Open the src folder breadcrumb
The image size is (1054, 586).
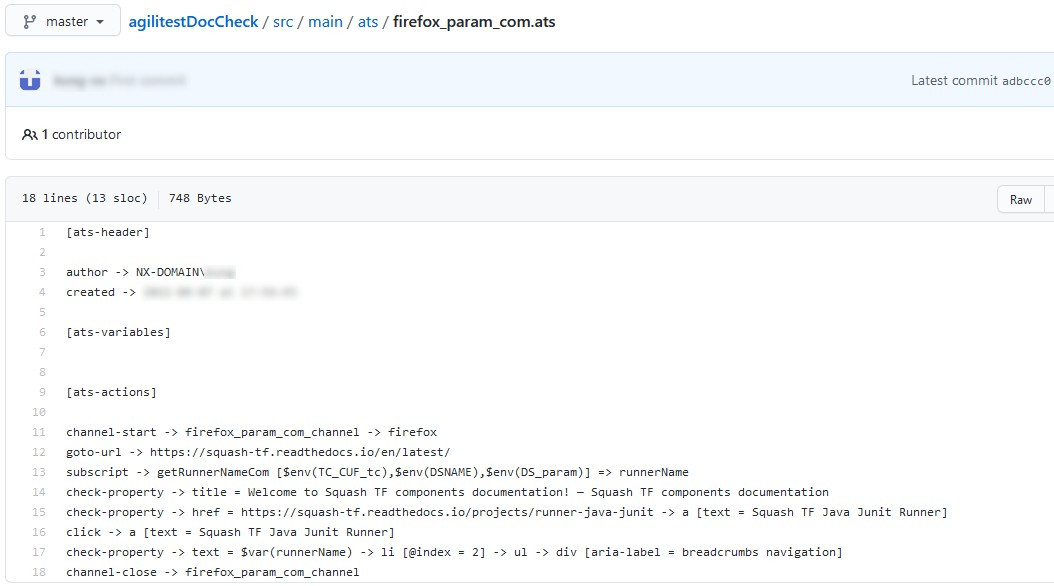click(283, 20)
